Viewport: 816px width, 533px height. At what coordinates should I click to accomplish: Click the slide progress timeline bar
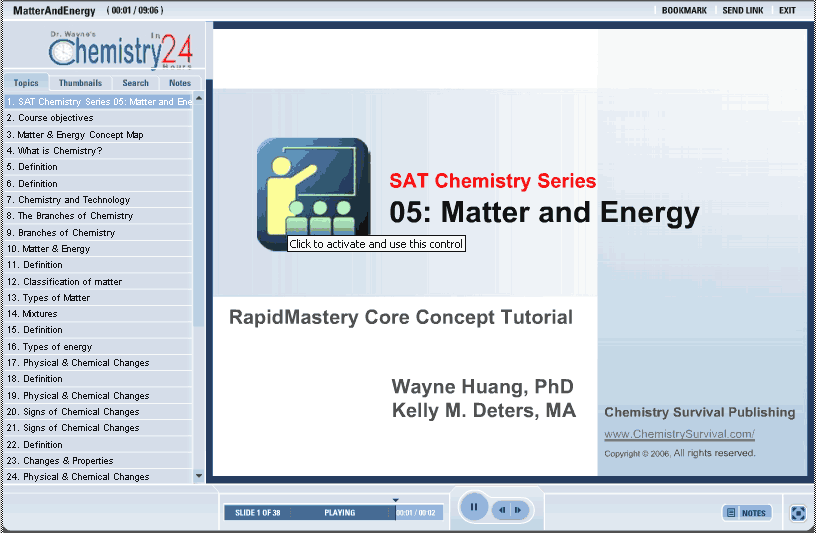(310, 513)
